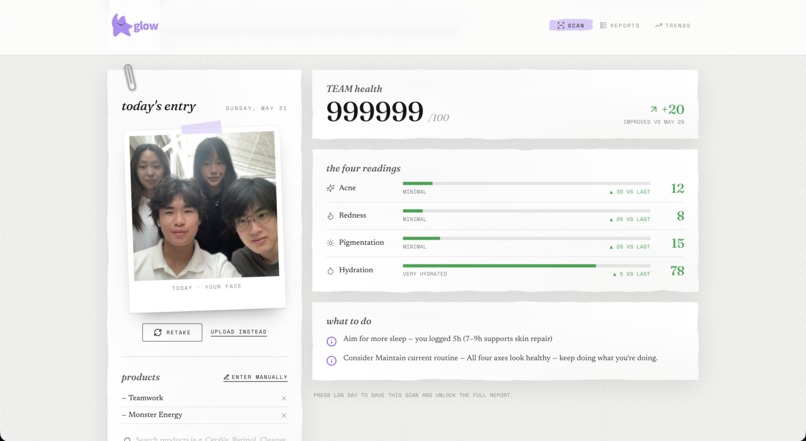This screenshot has width=806, height=441.
Task: Click 'today's entry' heading
Action: coord(158,106)
